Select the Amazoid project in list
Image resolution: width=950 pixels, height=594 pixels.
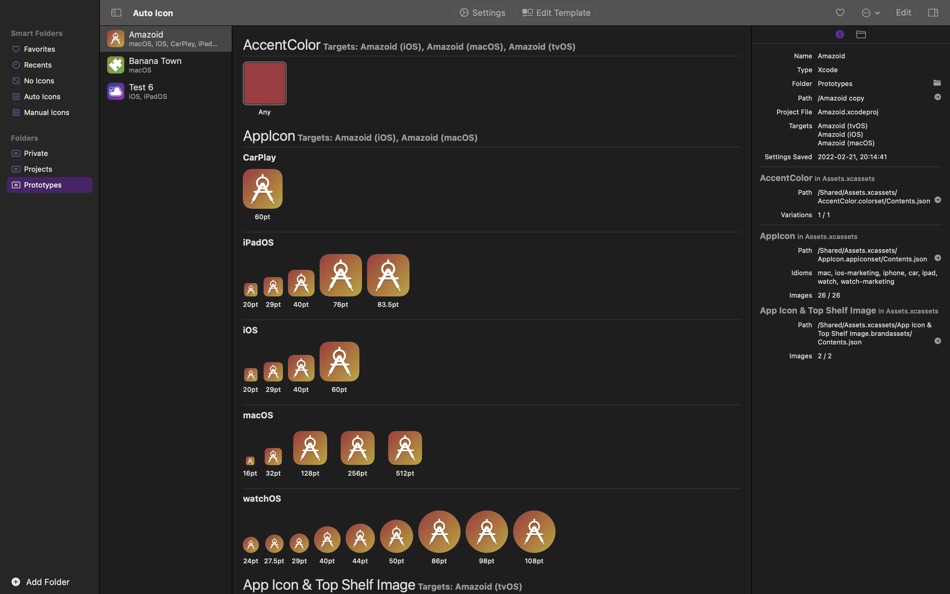[x=165, y=39]
